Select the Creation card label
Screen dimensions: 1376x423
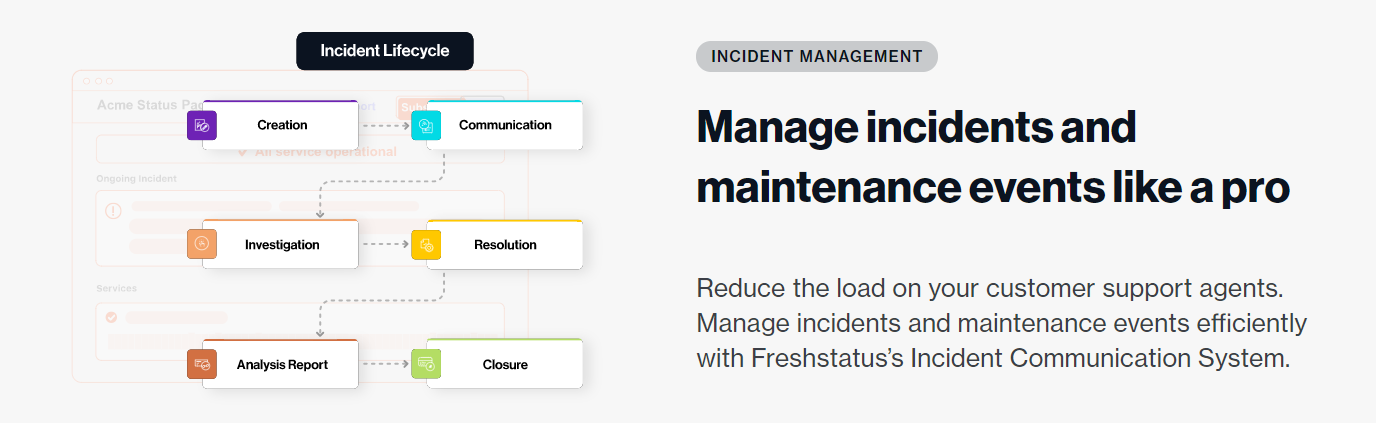[282, 125]
